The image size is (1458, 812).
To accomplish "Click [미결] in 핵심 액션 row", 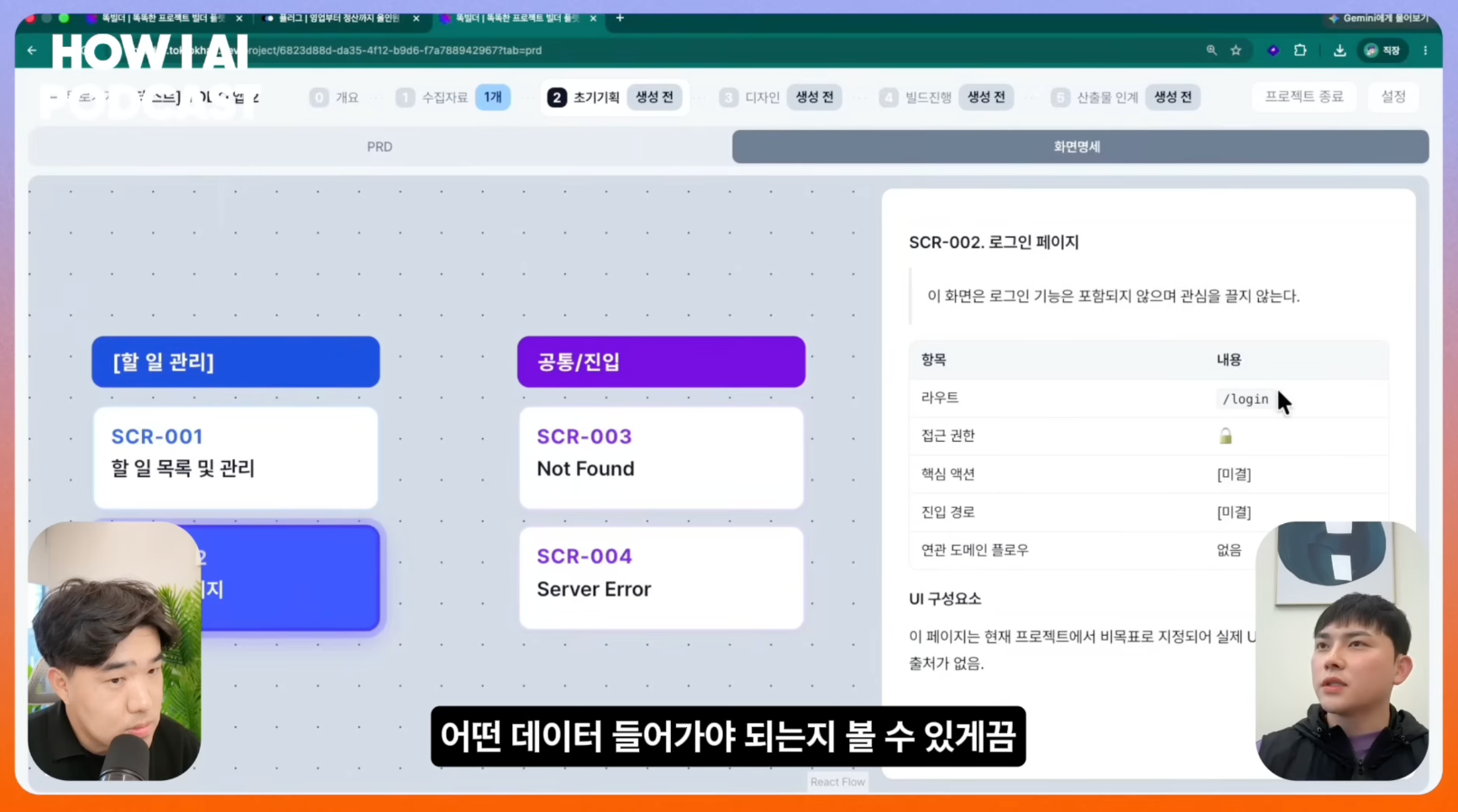I will click(1234, 474).
